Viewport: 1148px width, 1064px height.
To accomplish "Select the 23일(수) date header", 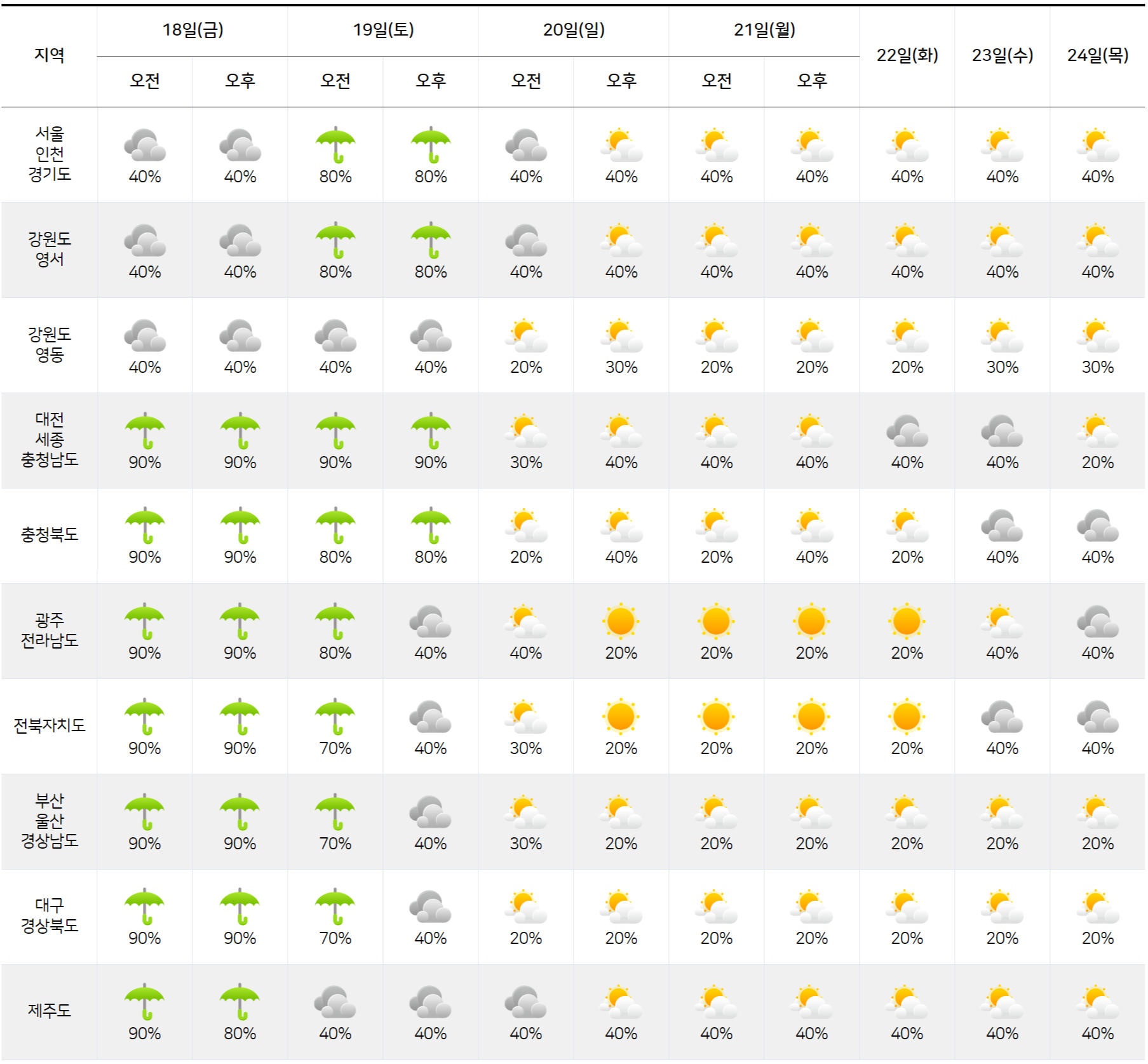I will (x=1003, y=55).
